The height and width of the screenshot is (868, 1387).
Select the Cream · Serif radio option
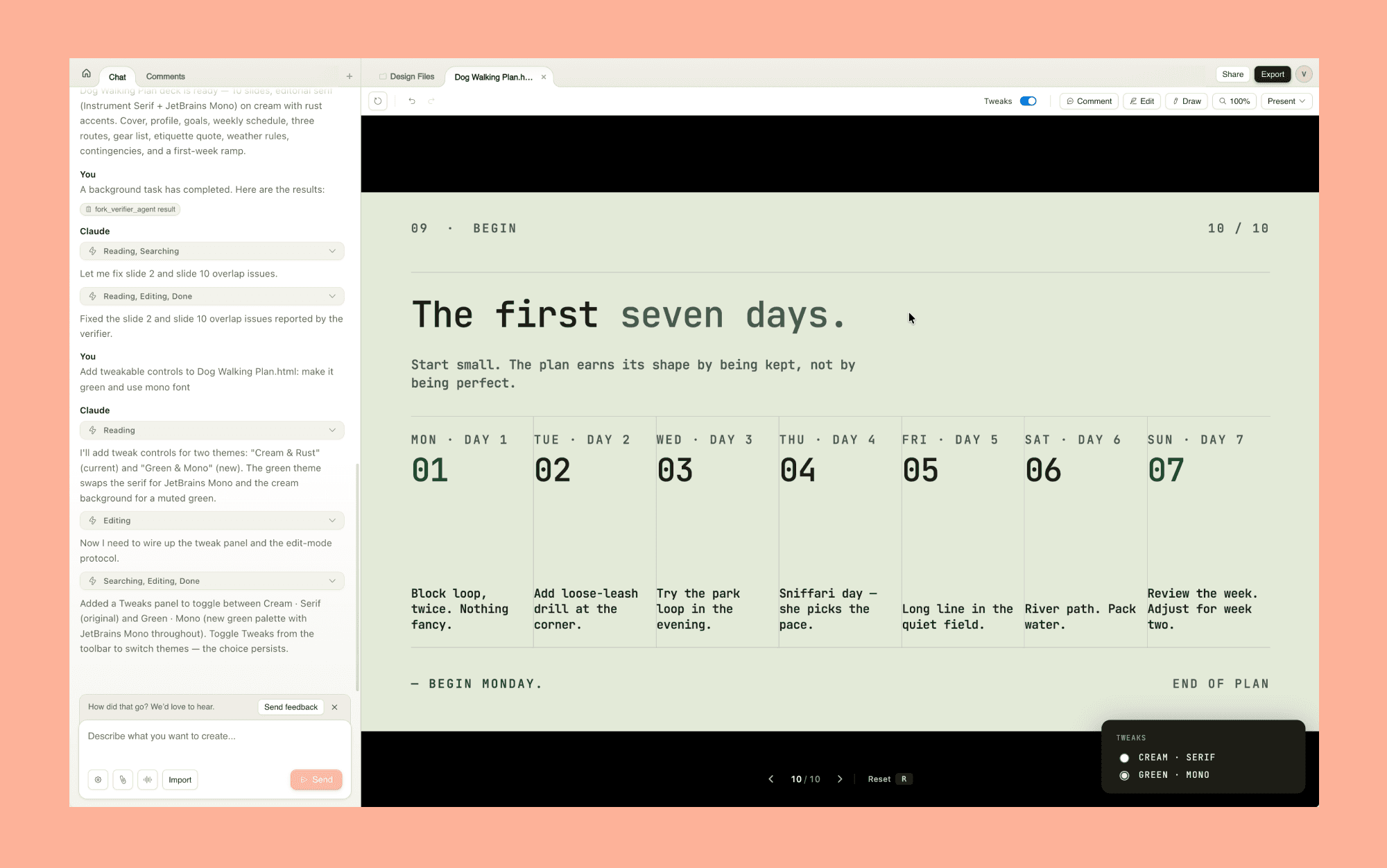point(1124,758)
